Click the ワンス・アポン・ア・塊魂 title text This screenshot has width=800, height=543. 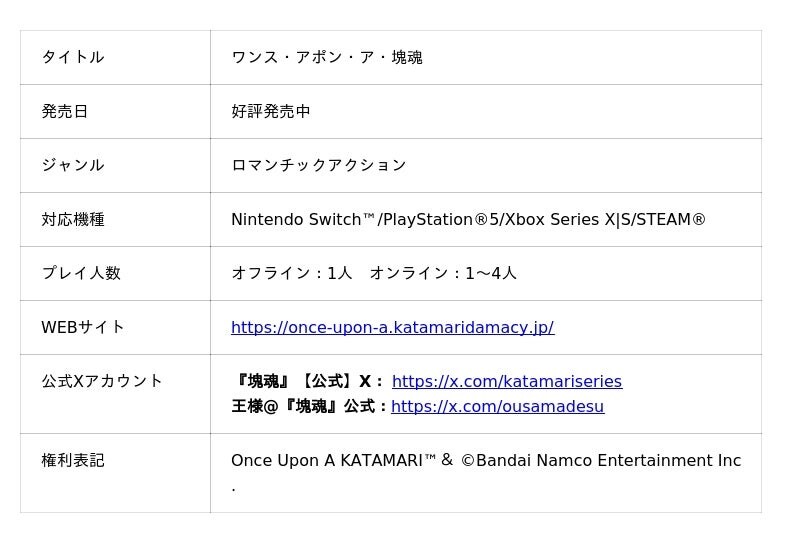point(327,57)
